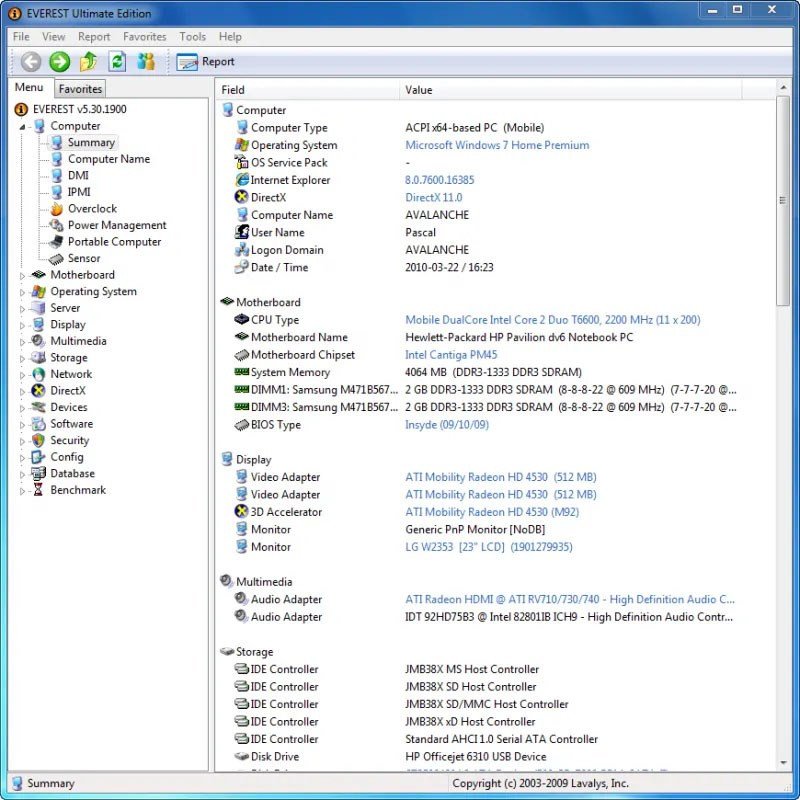
Task: Open the Tools menu
Action: point(192,36)
